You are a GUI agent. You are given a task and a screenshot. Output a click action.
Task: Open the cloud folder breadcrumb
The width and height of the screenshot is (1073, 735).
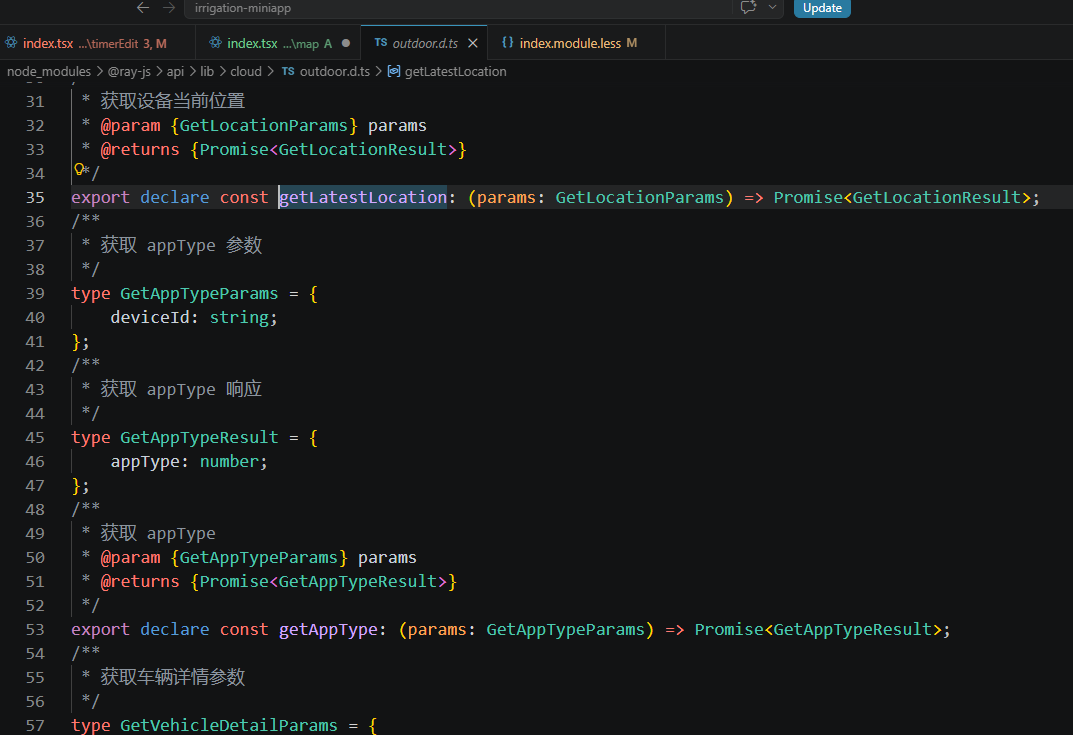click(245, 72)
